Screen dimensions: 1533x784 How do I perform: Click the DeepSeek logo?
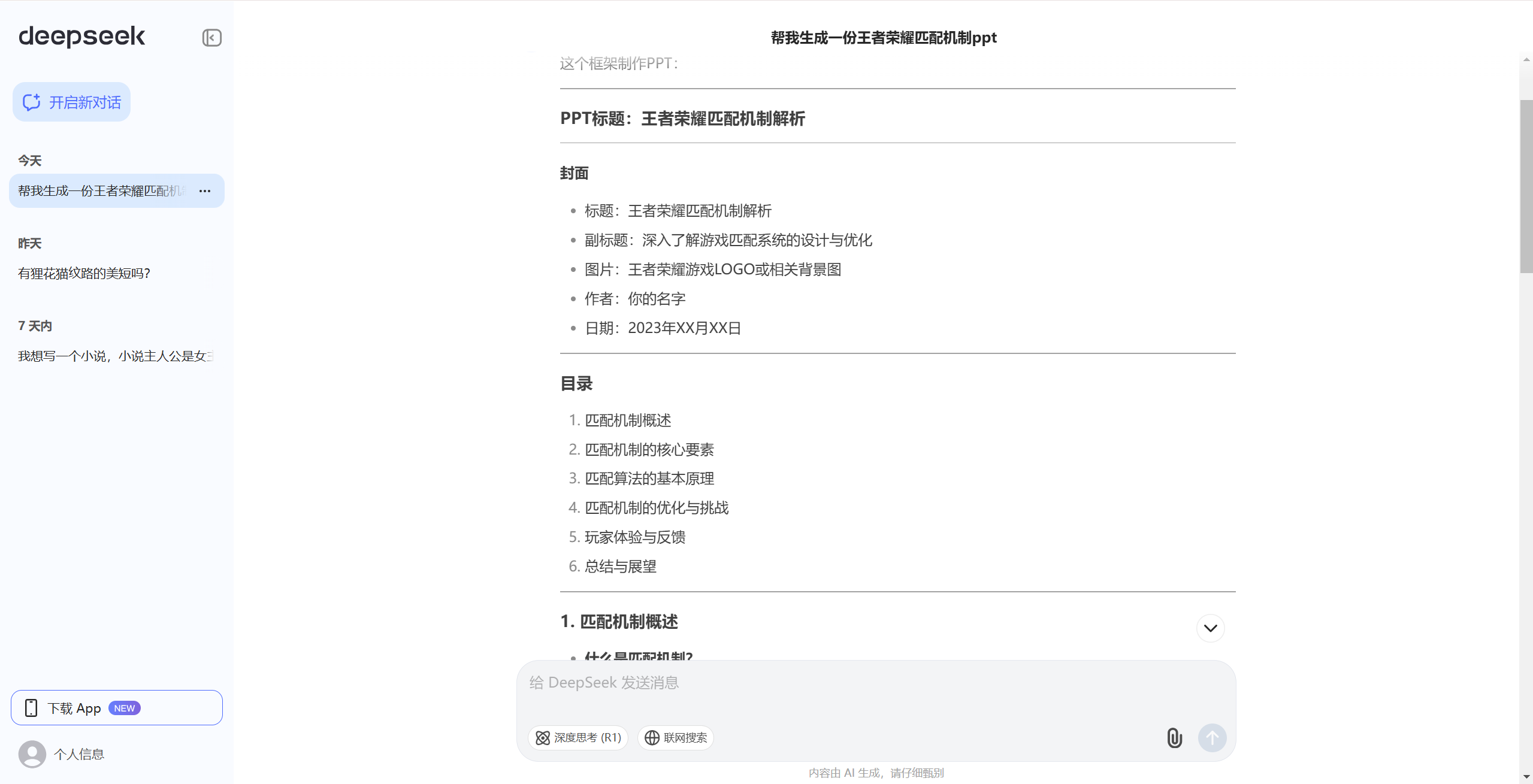click(x=81, y=37)
